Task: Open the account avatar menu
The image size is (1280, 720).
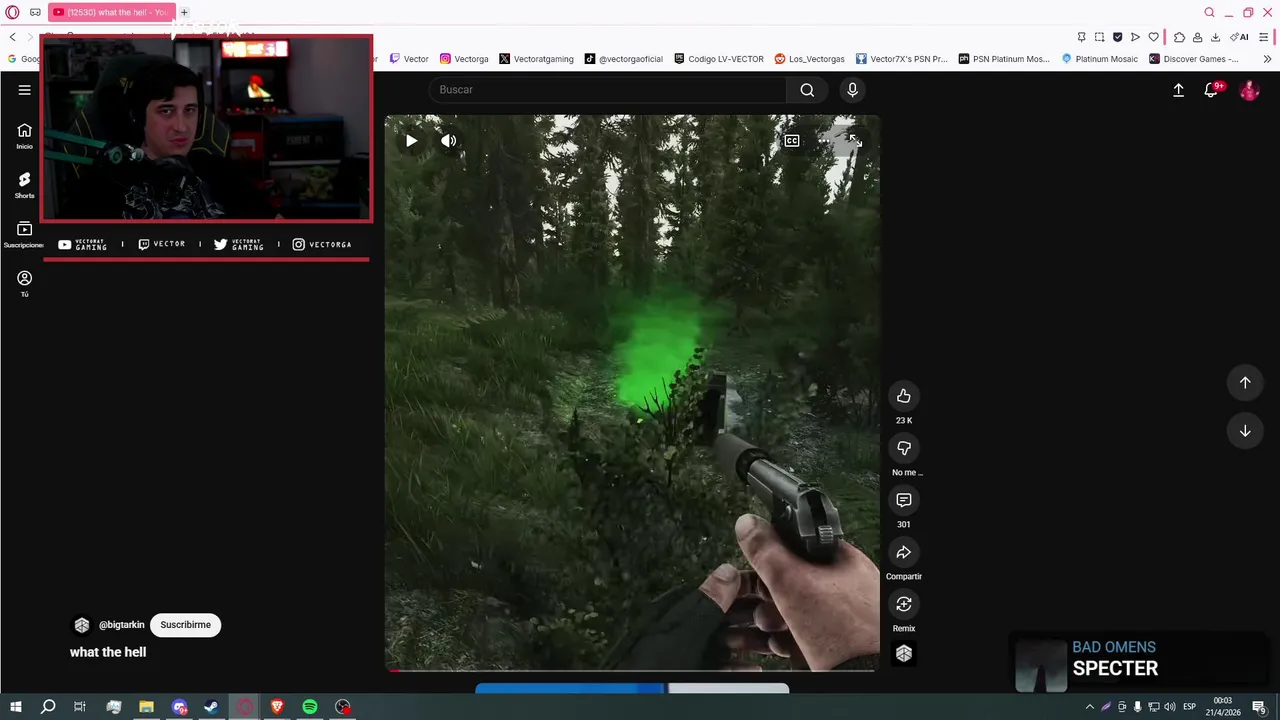Action: (1249, 90)
